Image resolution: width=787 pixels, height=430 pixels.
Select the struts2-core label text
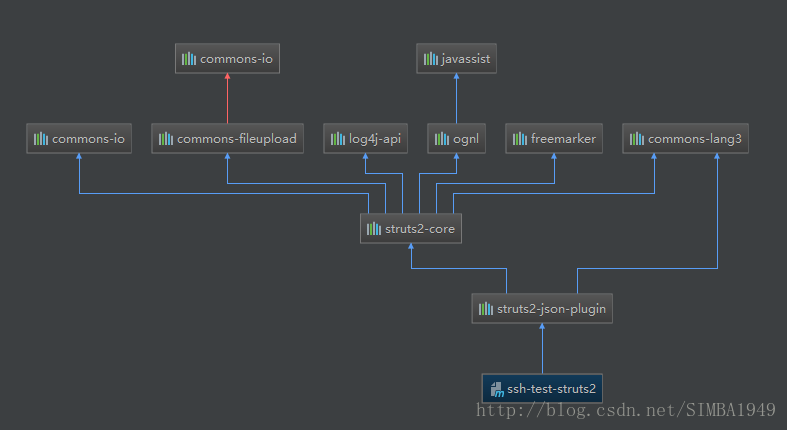(x=420, y=229)
